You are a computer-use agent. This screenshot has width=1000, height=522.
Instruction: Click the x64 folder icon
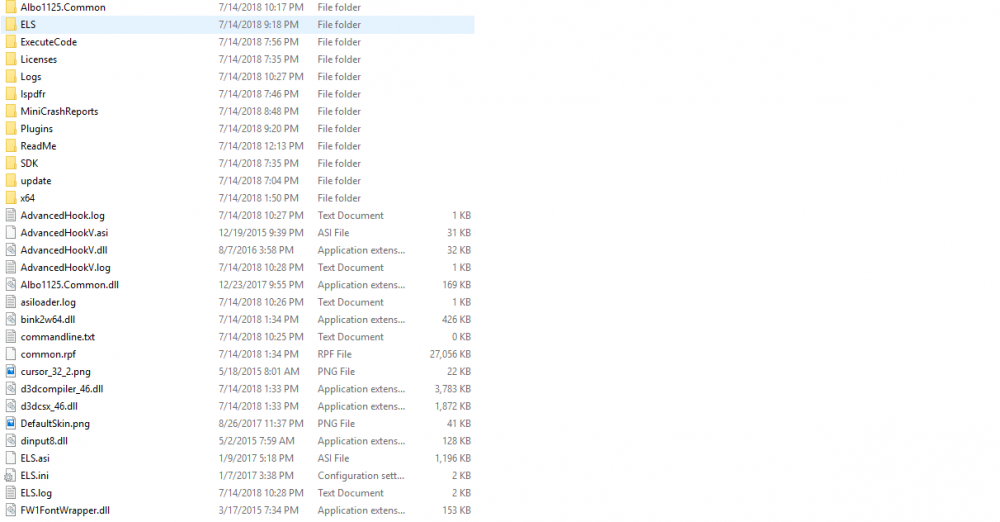(x=10, y=198)
